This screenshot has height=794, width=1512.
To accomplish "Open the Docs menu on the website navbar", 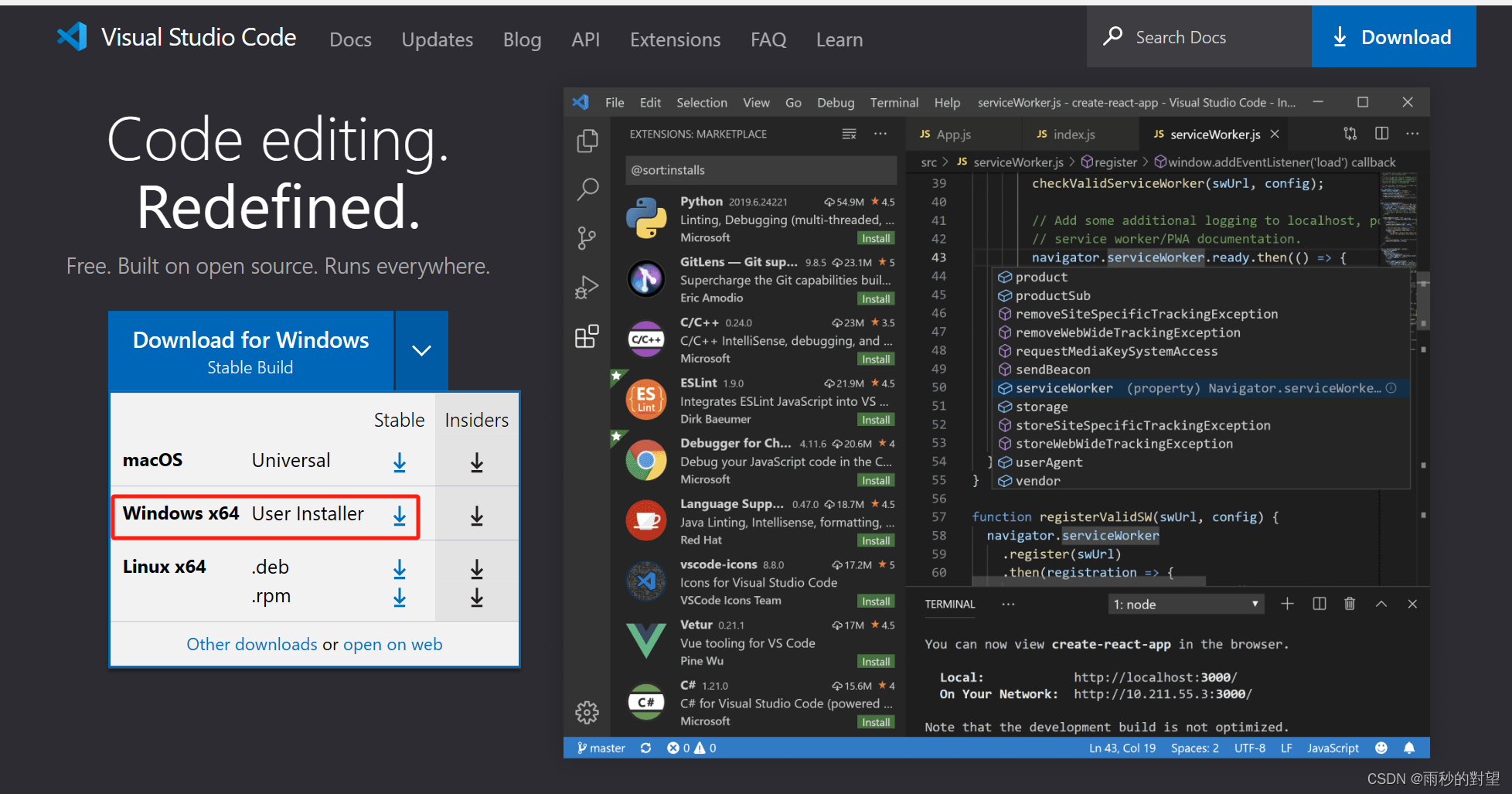I will click(350, 39).
